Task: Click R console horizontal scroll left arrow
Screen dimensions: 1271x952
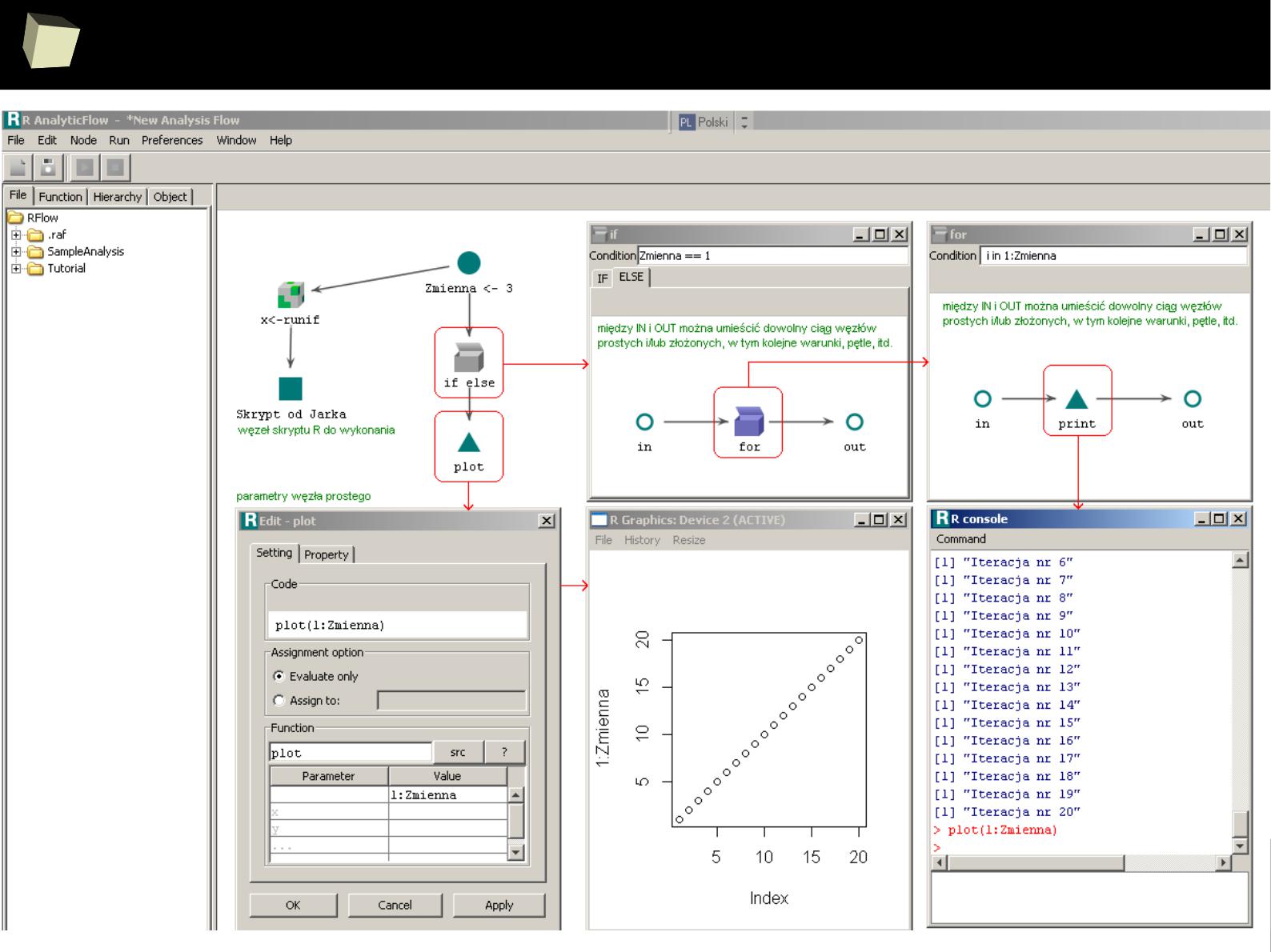Action: [941, 863]
